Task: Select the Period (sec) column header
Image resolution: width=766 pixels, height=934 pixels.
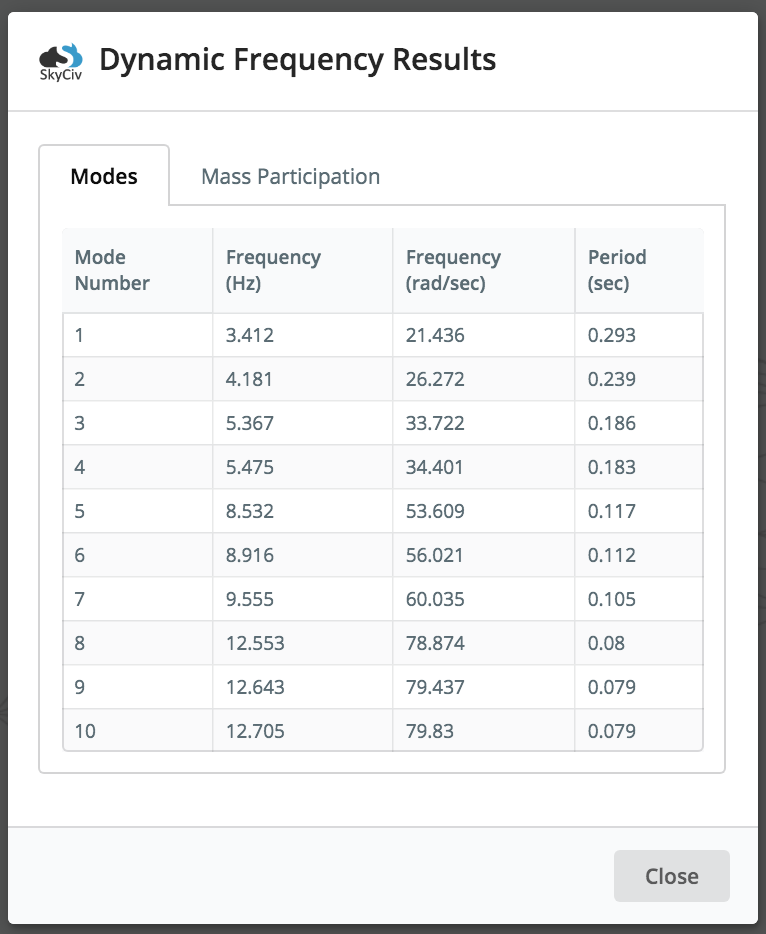Action: point(617,270)
